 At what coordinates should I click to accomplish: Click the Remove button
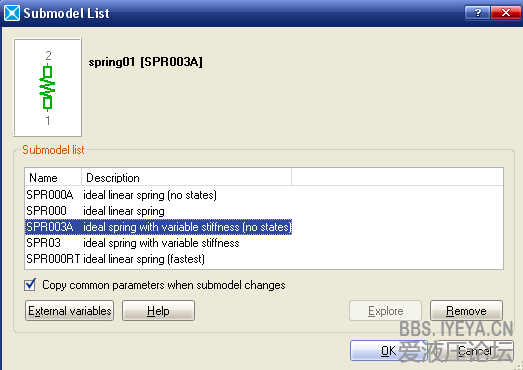click(466, 311)
